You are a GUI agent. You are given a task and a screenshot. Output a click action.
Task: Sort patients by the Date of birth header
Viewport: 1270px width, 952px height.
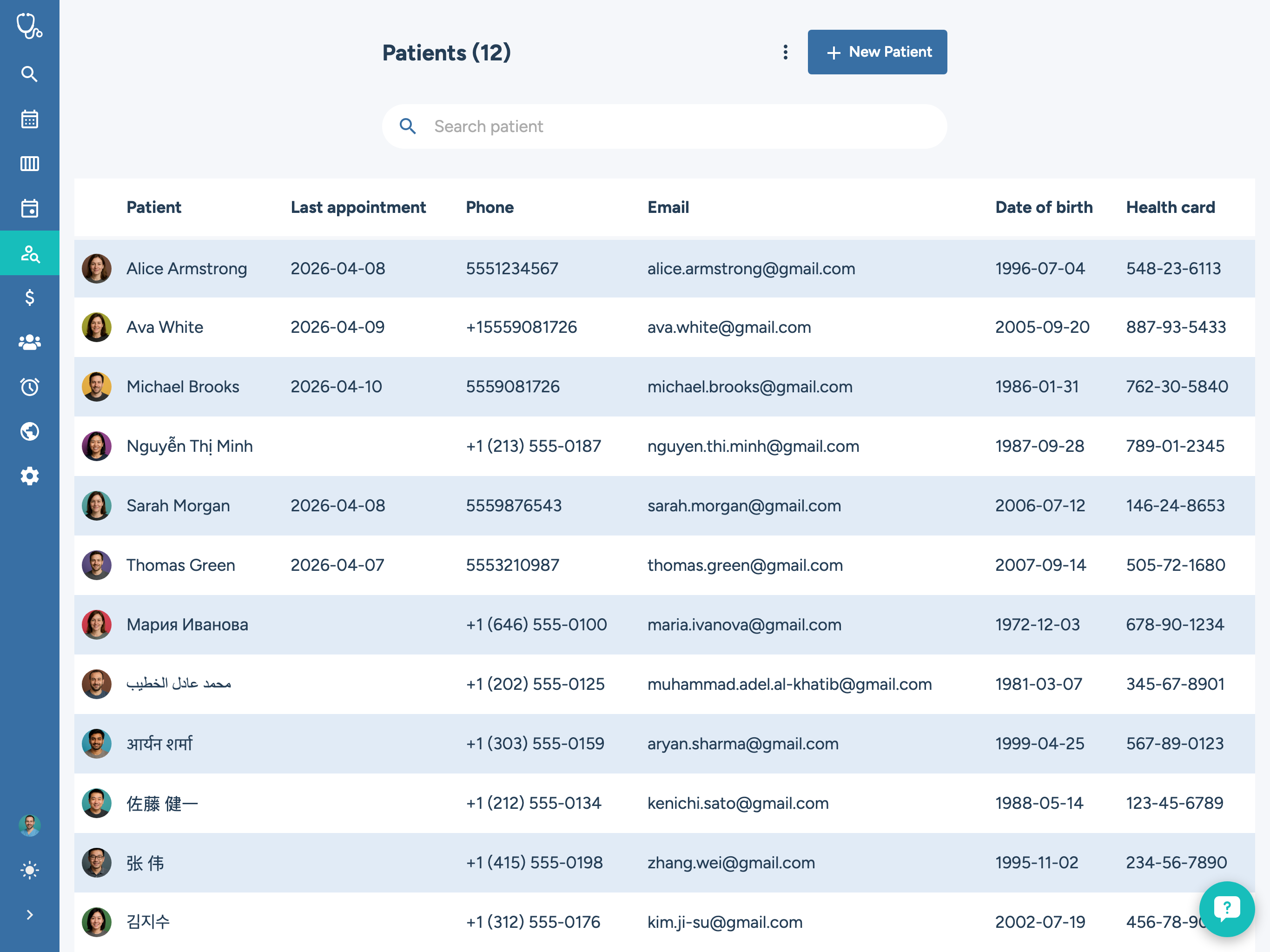pyautogui.click(x=1044, y=207)
